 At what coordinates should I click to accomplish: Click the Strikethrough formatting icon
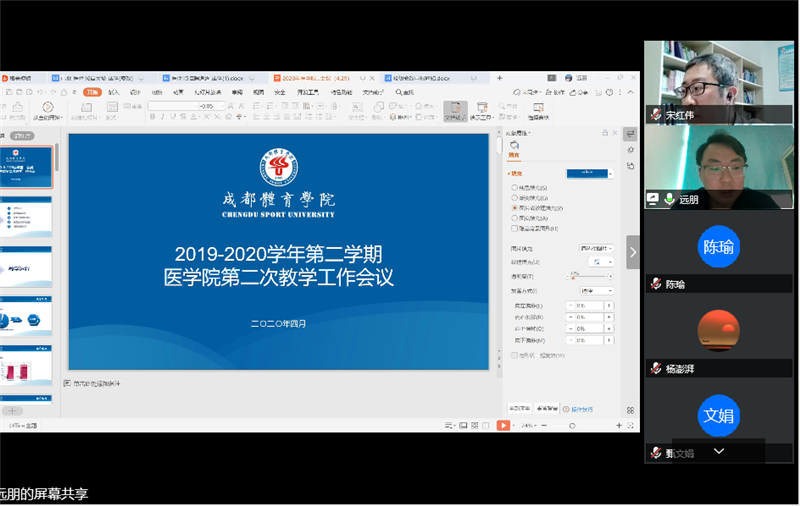point(183,117)
